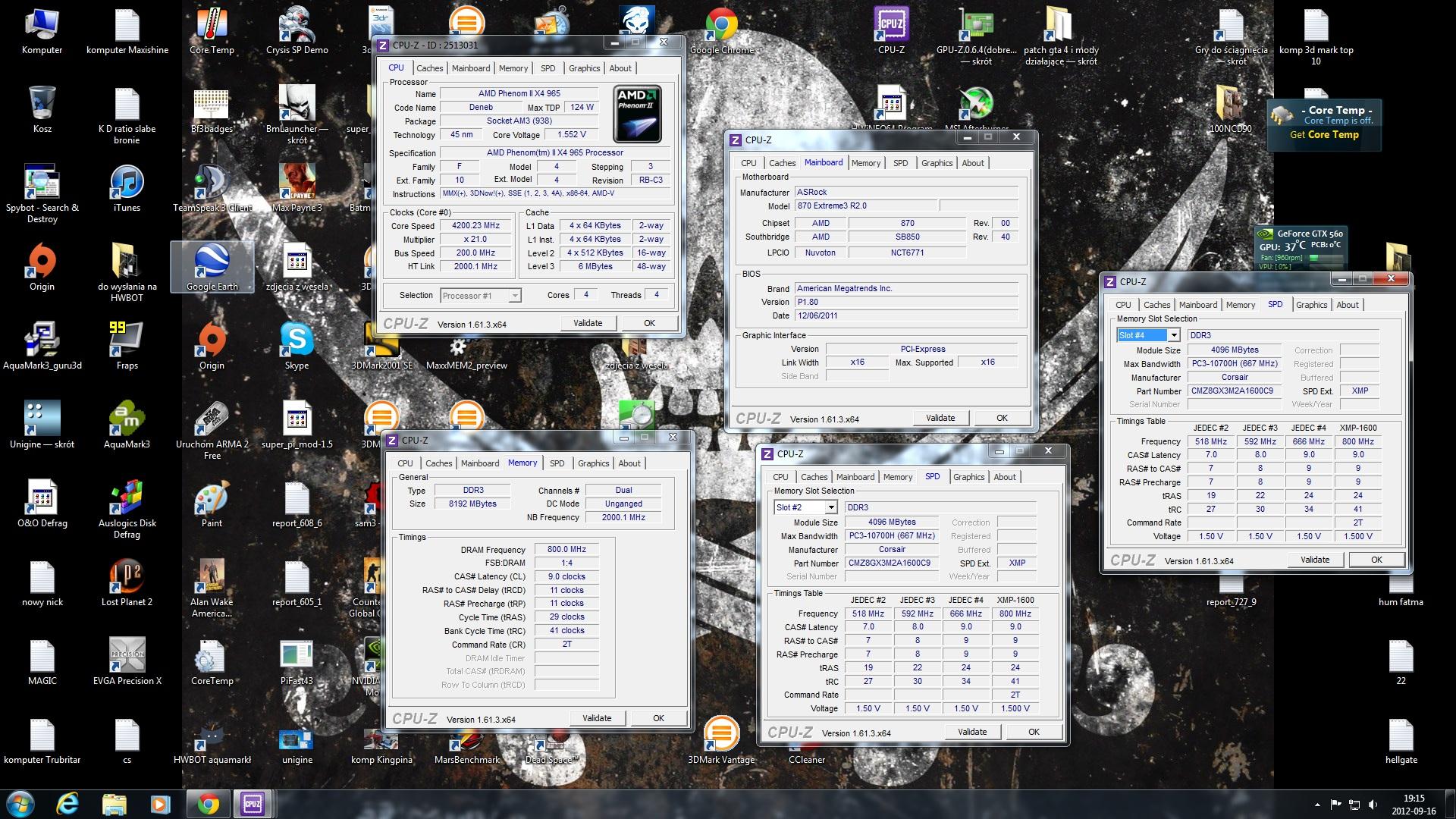Open Skype desktop shortcut
This screenshot has height=819, width=1456.
297,347
